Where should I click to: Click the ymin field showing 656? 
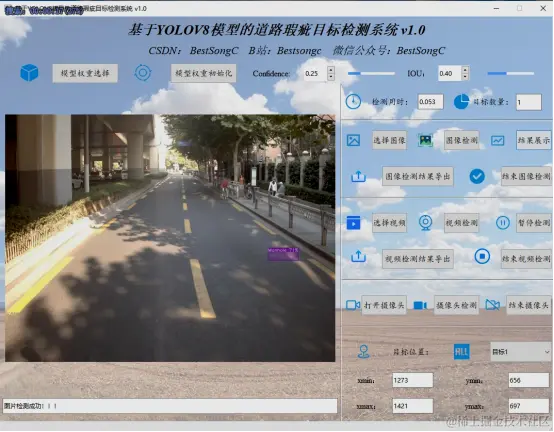pyautogui.click(x=529, y=380)
